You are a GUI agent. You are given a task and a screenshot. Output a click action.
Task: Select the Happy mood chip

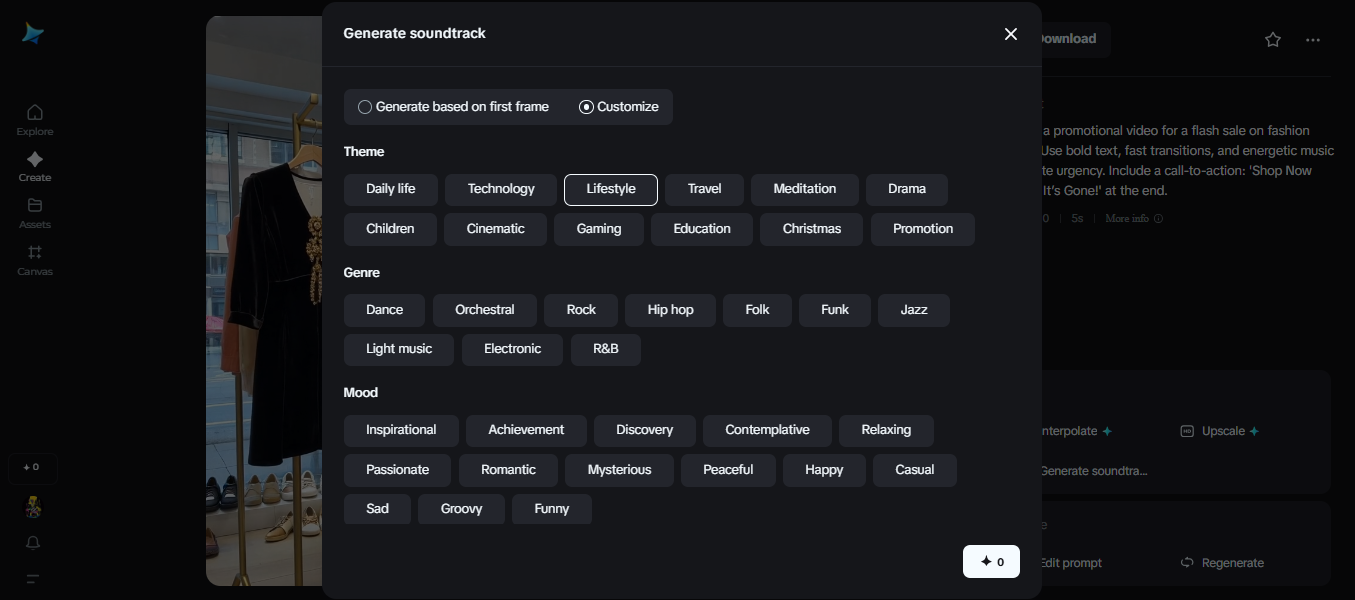coord(824,470)
